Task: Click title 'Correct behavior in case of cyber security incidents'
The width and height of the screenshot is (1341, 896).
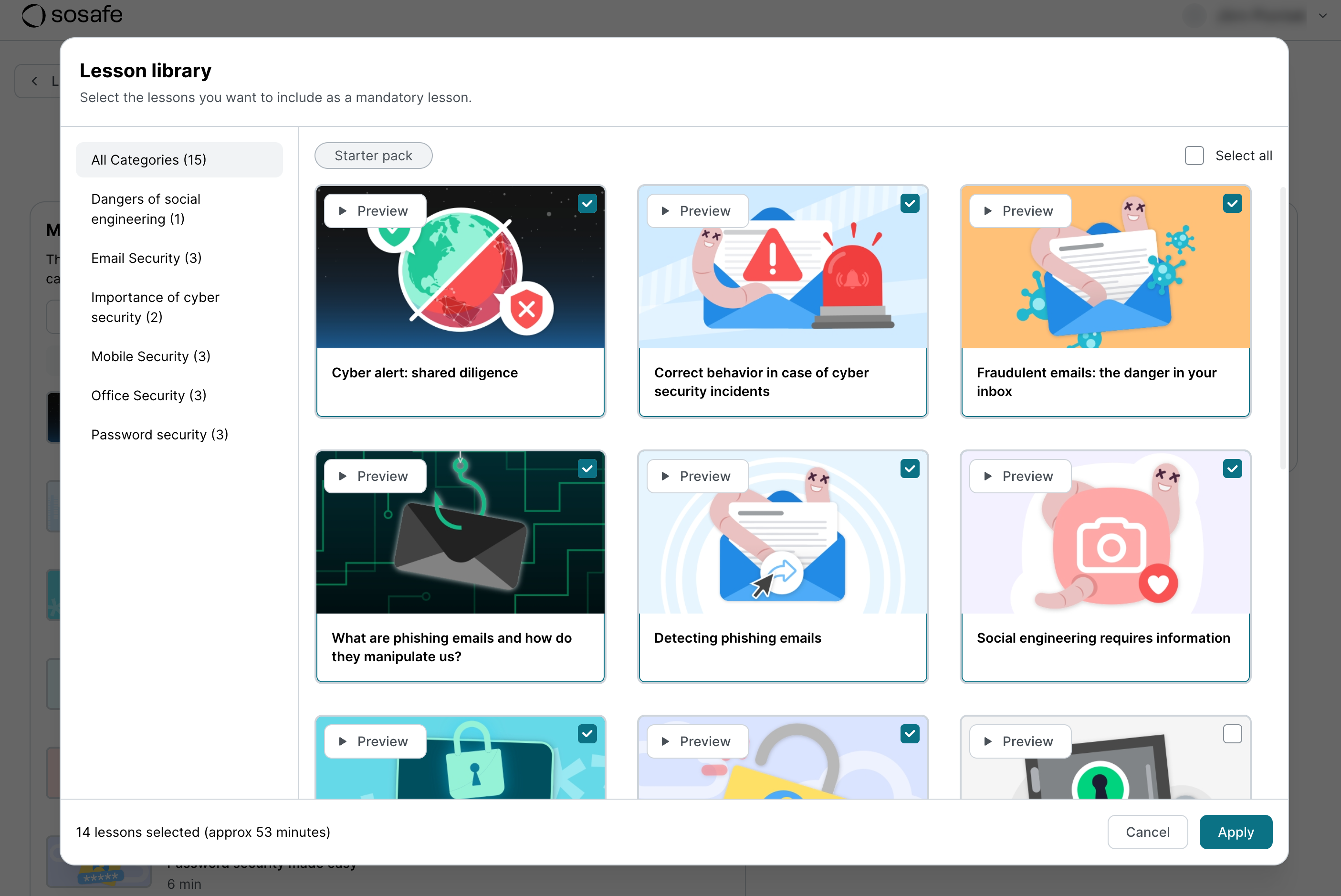Action: (761, 382)
